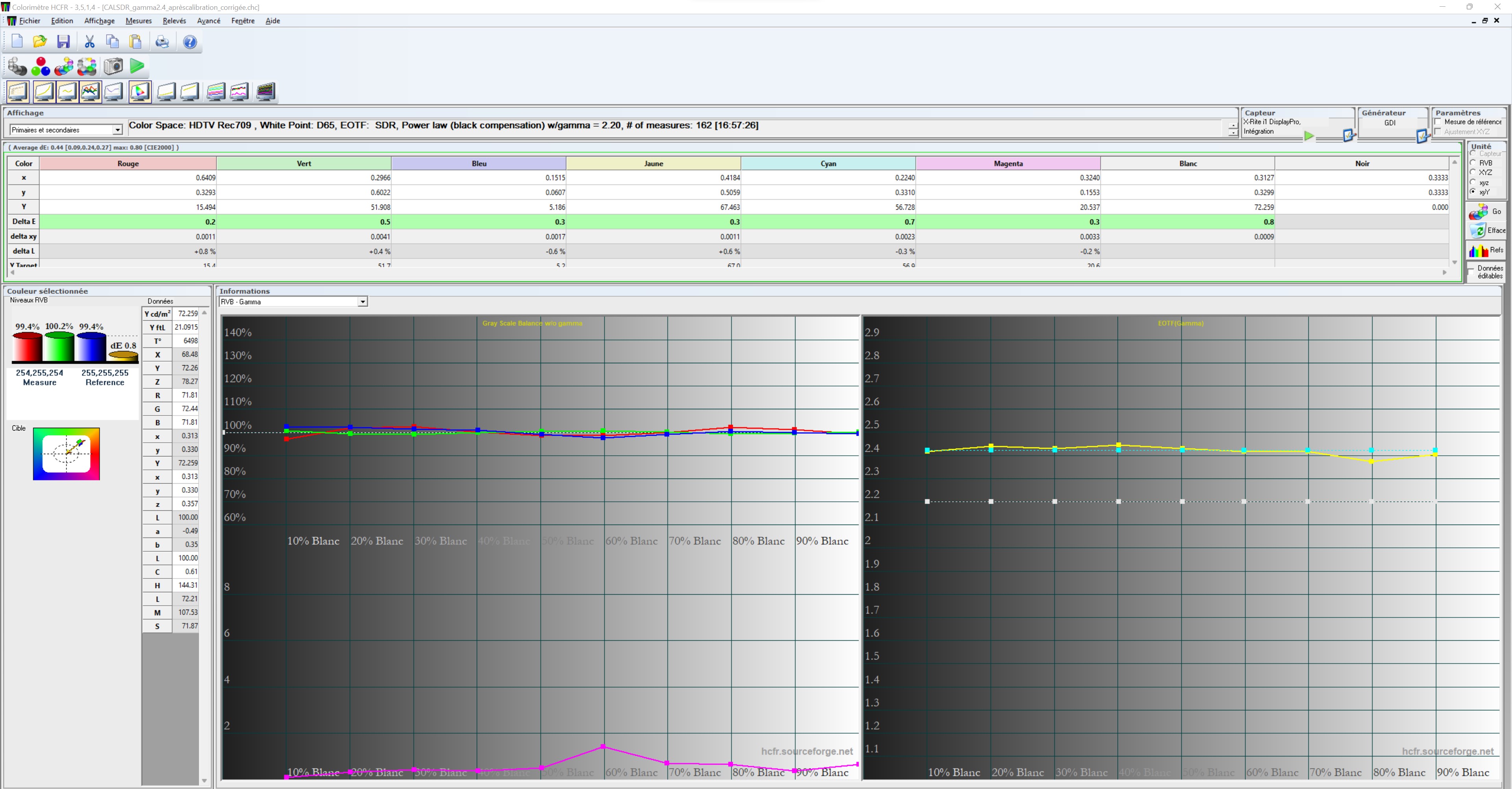Click the Print icon
This screenshot has width=1512, height=789.
[163, 42]
